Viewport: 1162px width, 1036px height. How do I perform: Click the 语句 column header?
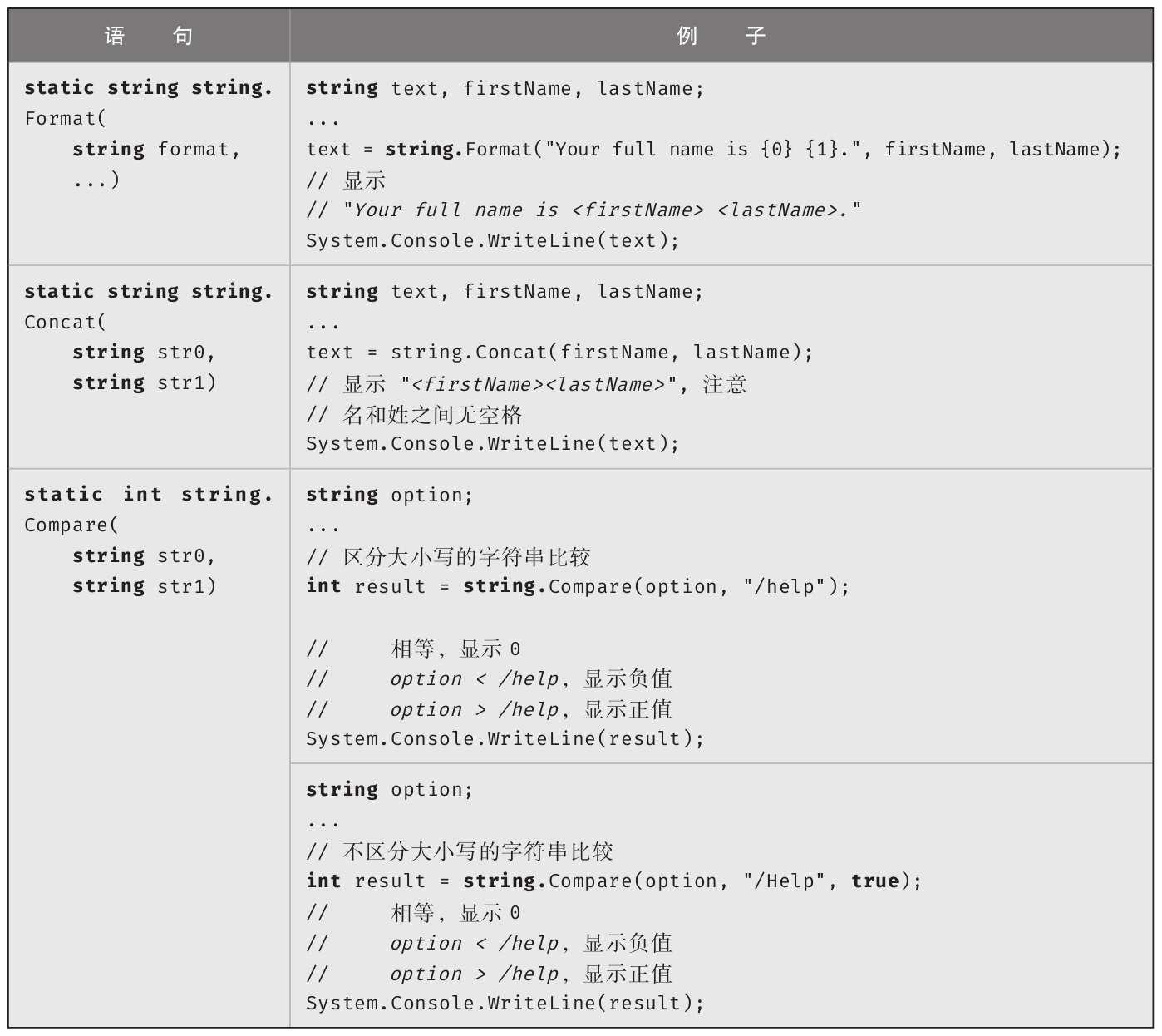[149, 36]
